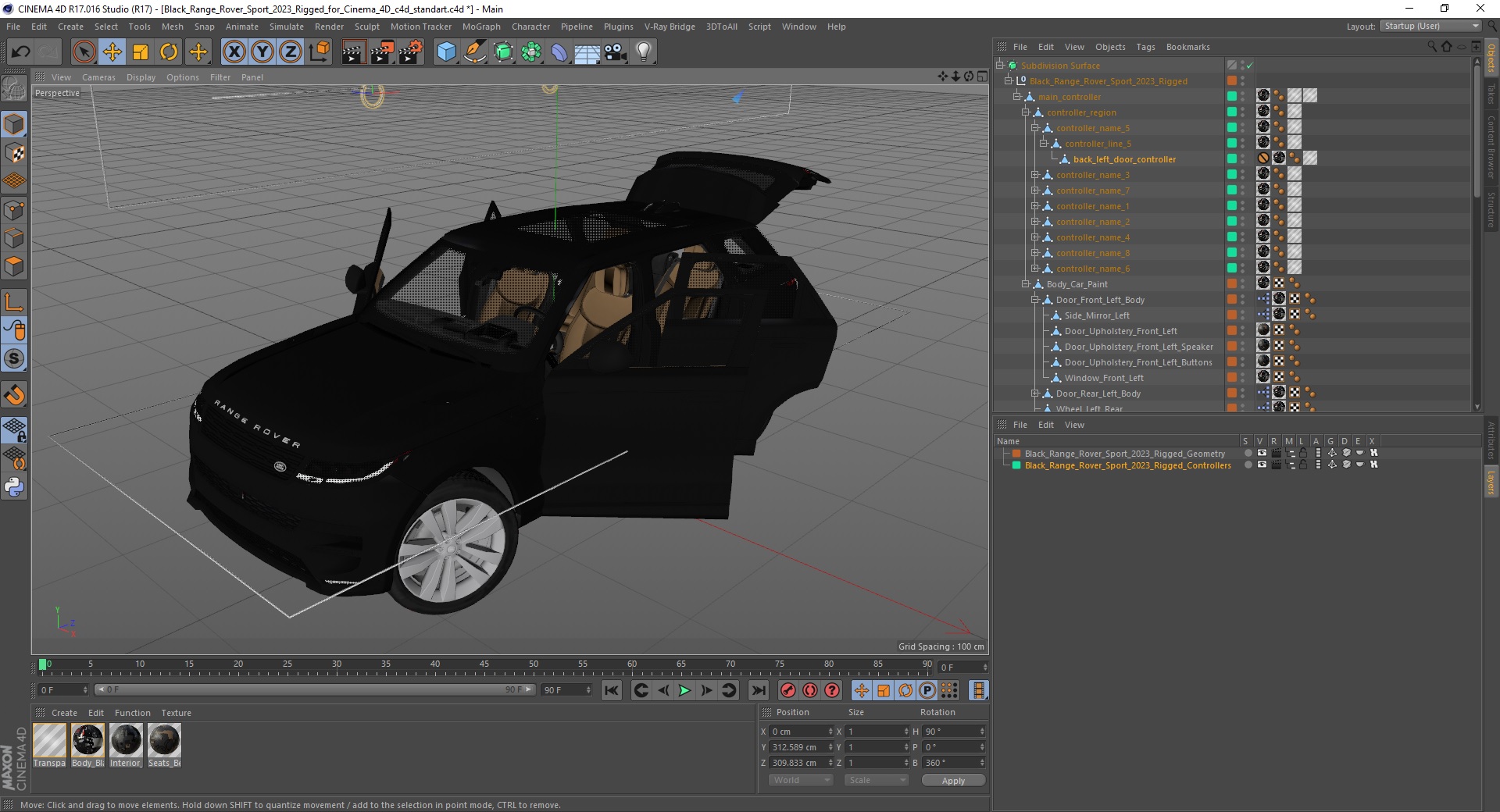Click the Autokeying button

click(x=810, y=690)
